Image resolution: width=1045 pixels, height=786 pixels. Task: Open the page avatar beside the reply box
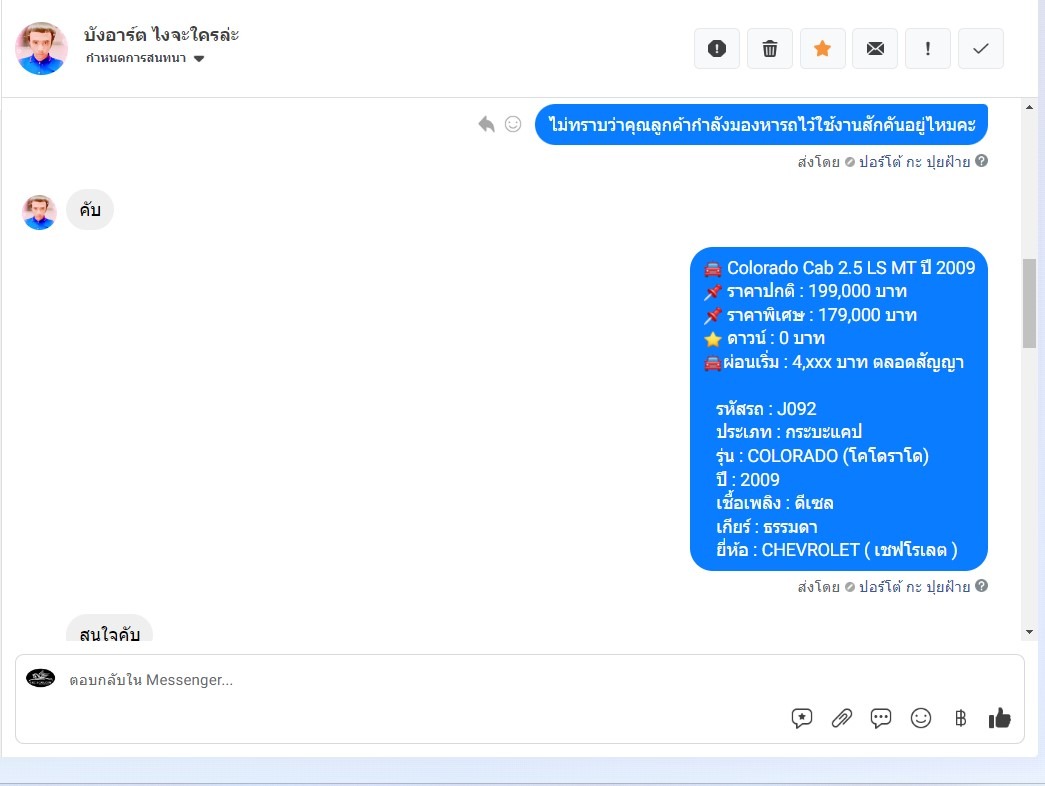[41, 678]
